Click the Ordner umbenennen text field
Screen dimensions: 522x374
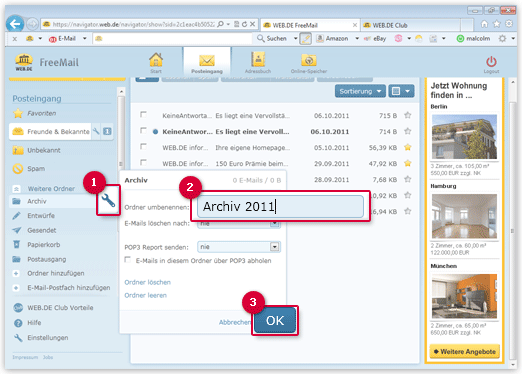click(280, 207)
